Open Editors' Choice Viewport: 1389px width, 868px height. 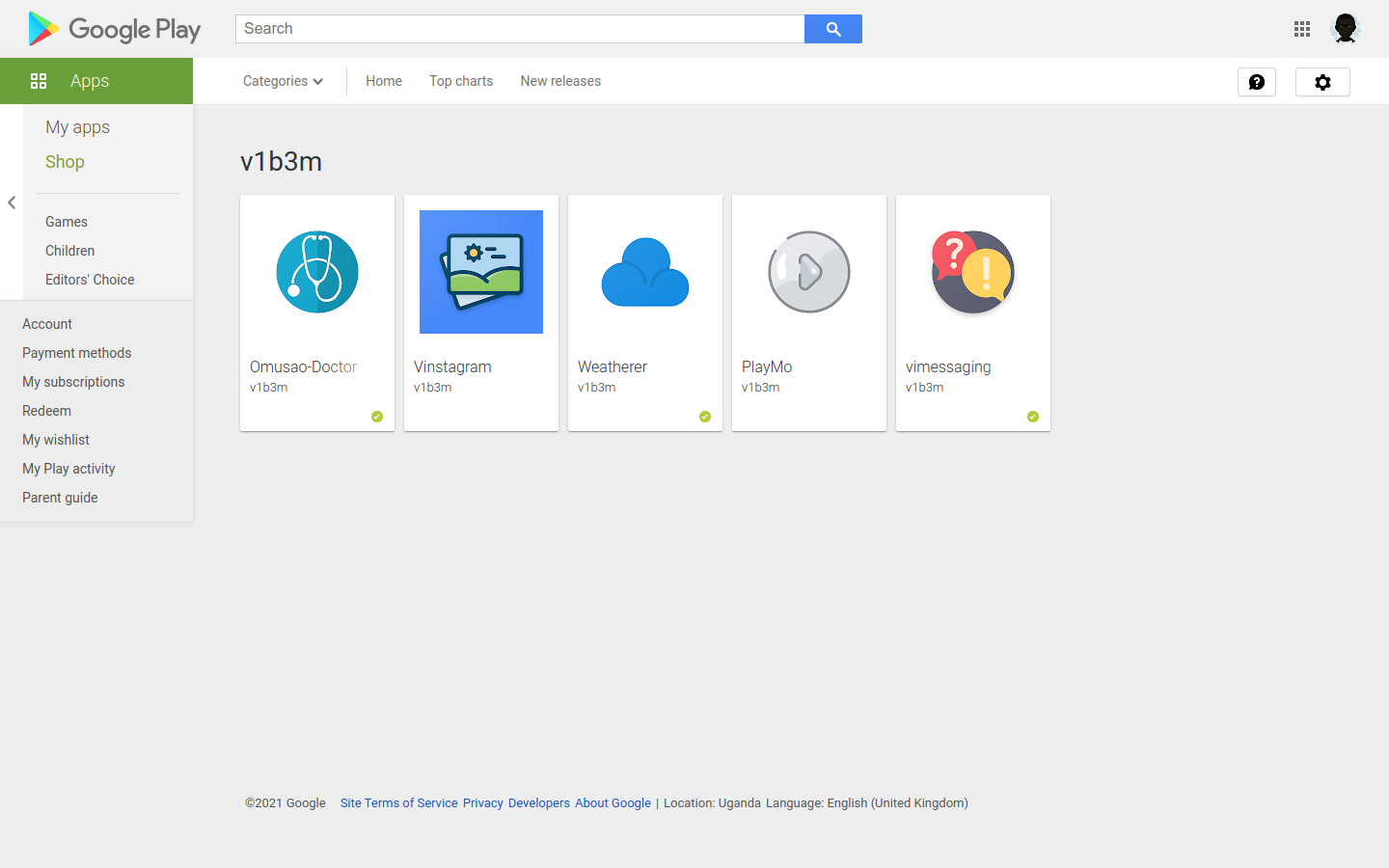click(90, 280)
